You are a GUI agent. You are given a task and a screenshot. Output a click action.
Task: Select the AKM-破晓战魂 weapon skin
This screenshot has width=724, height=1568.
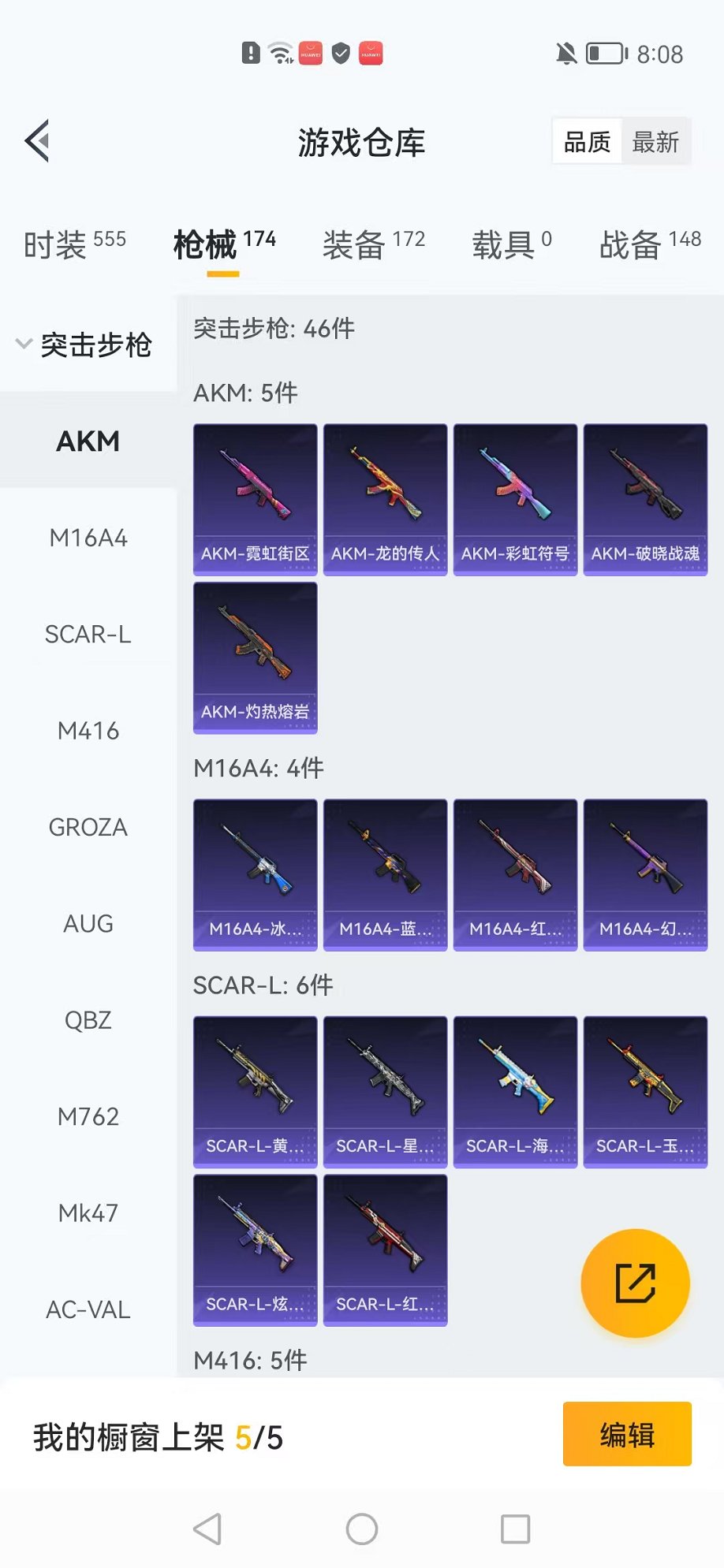click(646, 500)
